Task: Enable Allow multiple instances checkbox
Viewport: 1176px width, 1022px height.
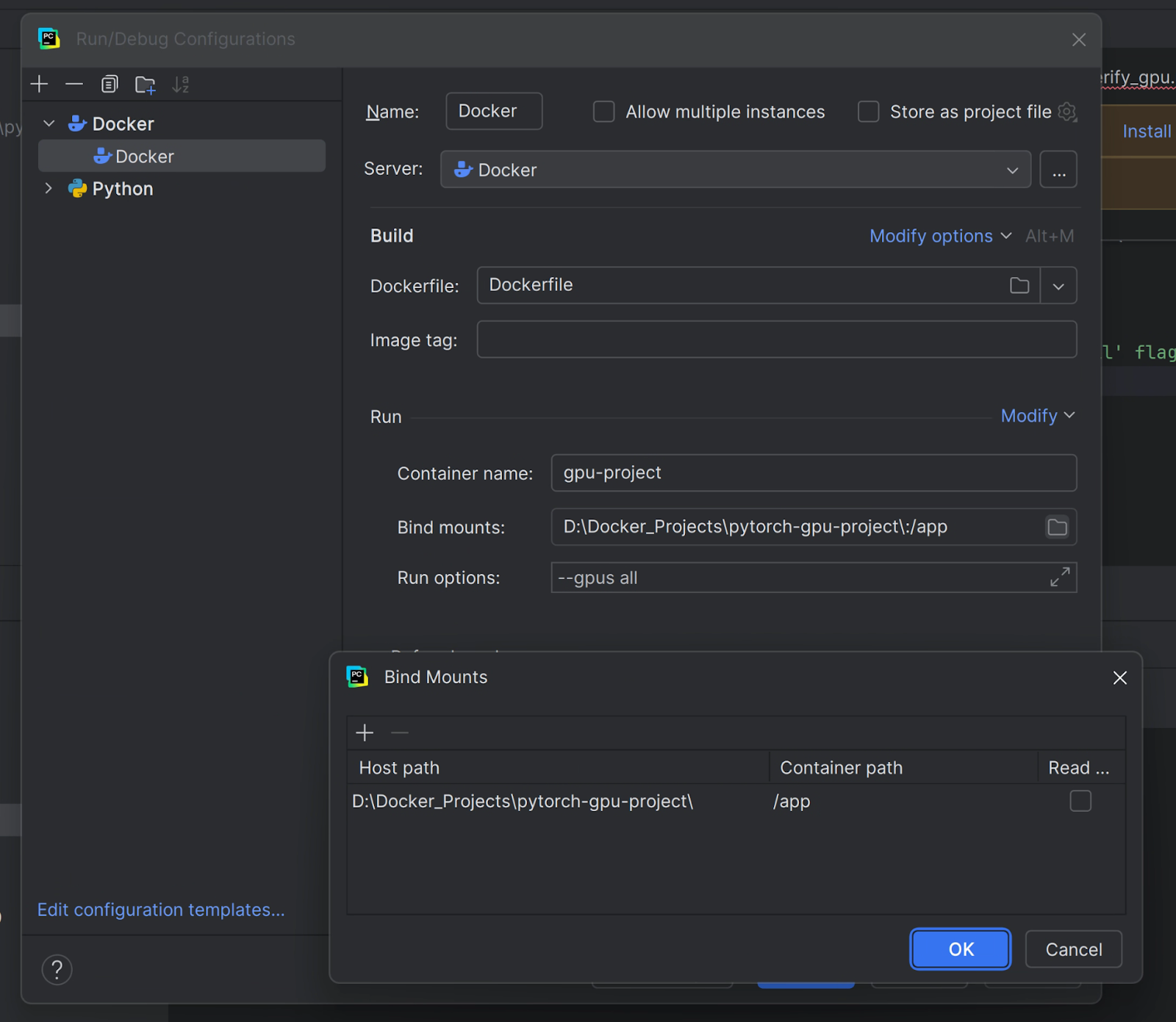Action: pos(604,112)
